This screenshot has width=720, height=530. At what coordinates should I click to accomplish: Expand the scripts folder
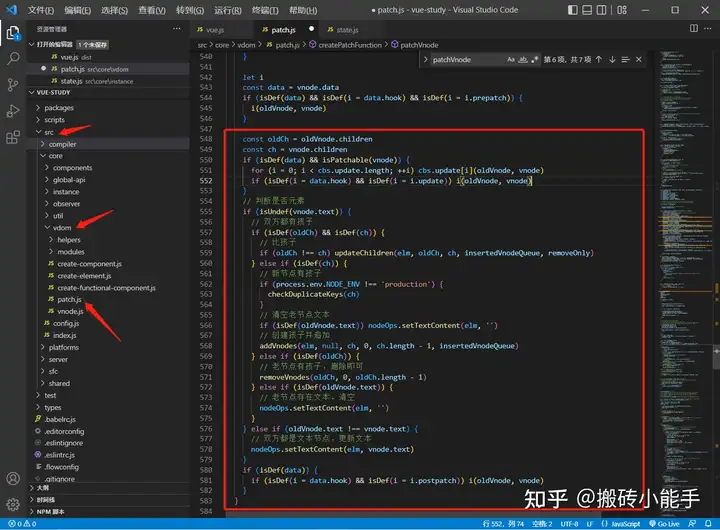click(x=54, y=120)
